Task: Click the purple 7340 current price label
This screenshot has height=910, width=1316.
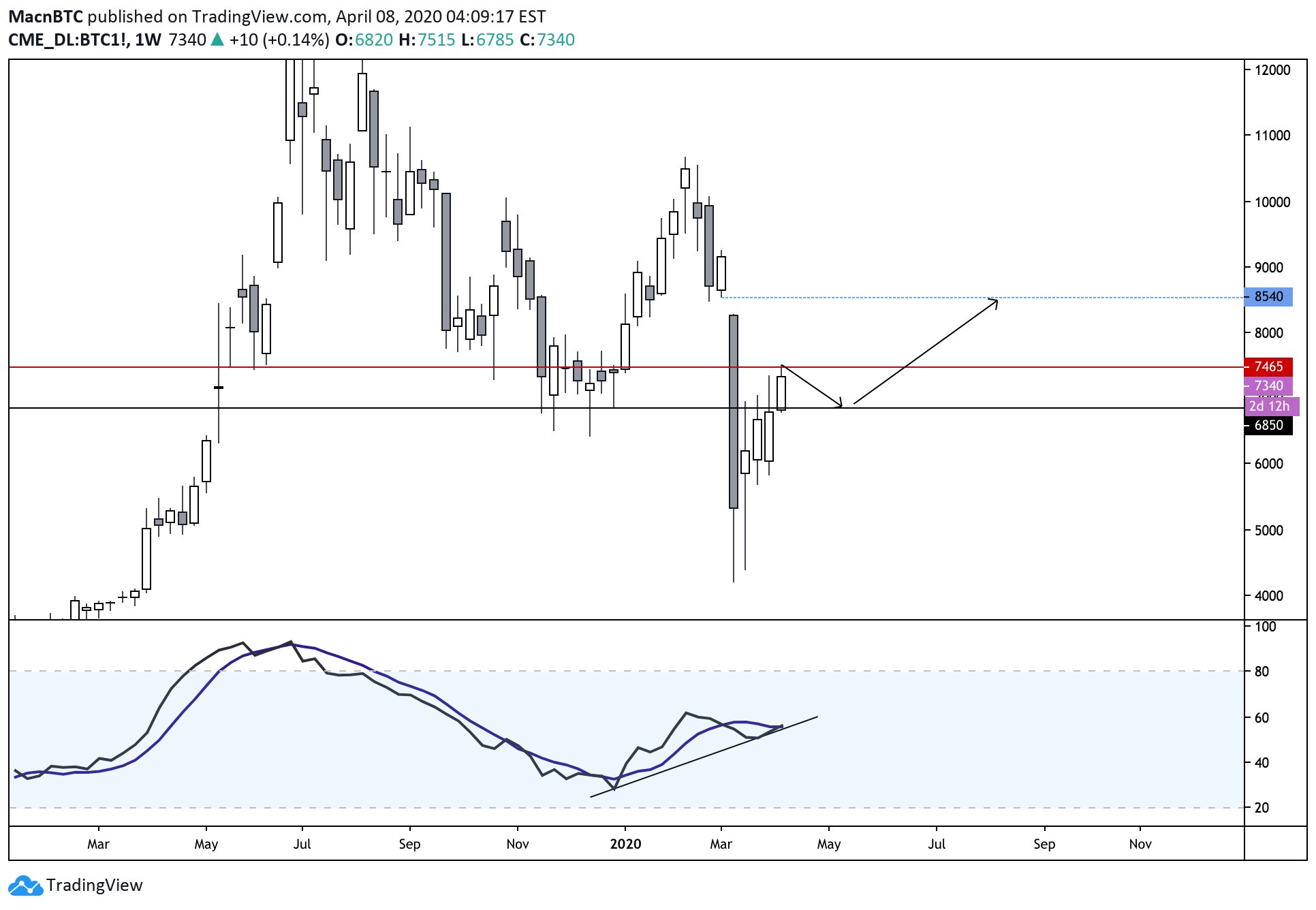Action: [1268, 386]
